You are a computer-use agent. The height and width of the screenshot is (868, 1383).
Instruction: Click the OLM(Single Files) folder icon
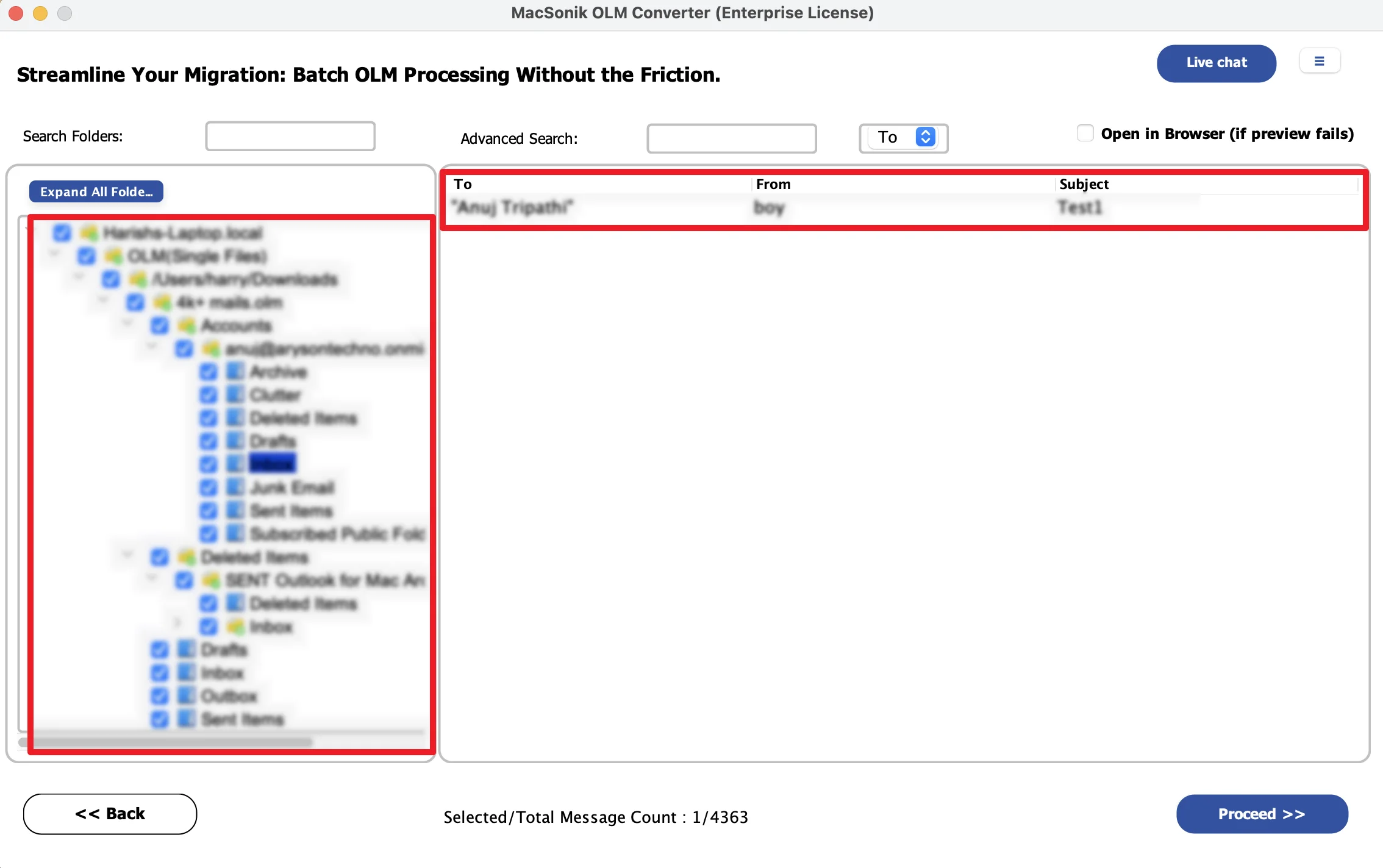(113, 255)
